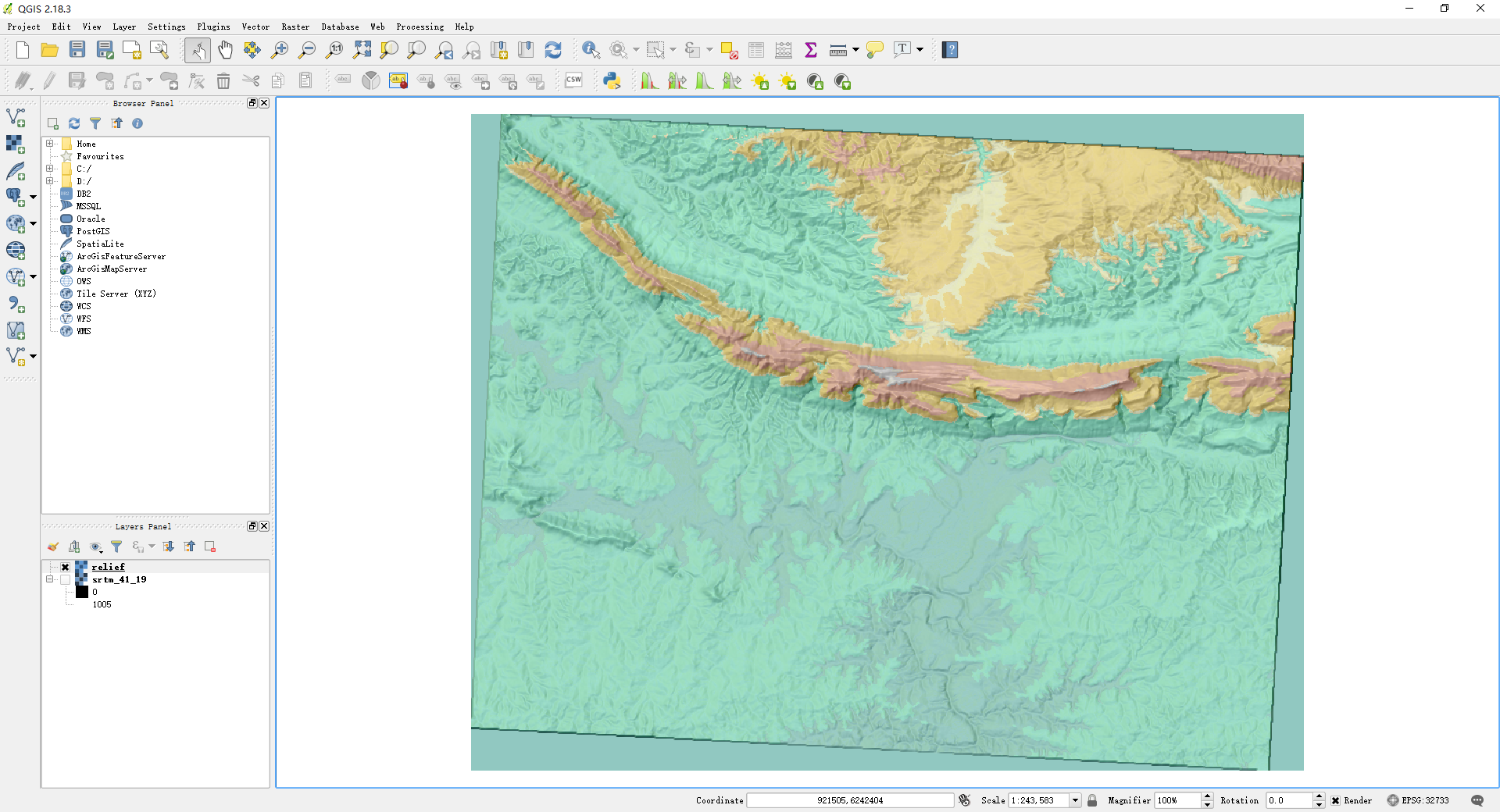The image size is (1500, 812).
Task: Click Show Statistical Summary icon
Action: coord(811,49)
